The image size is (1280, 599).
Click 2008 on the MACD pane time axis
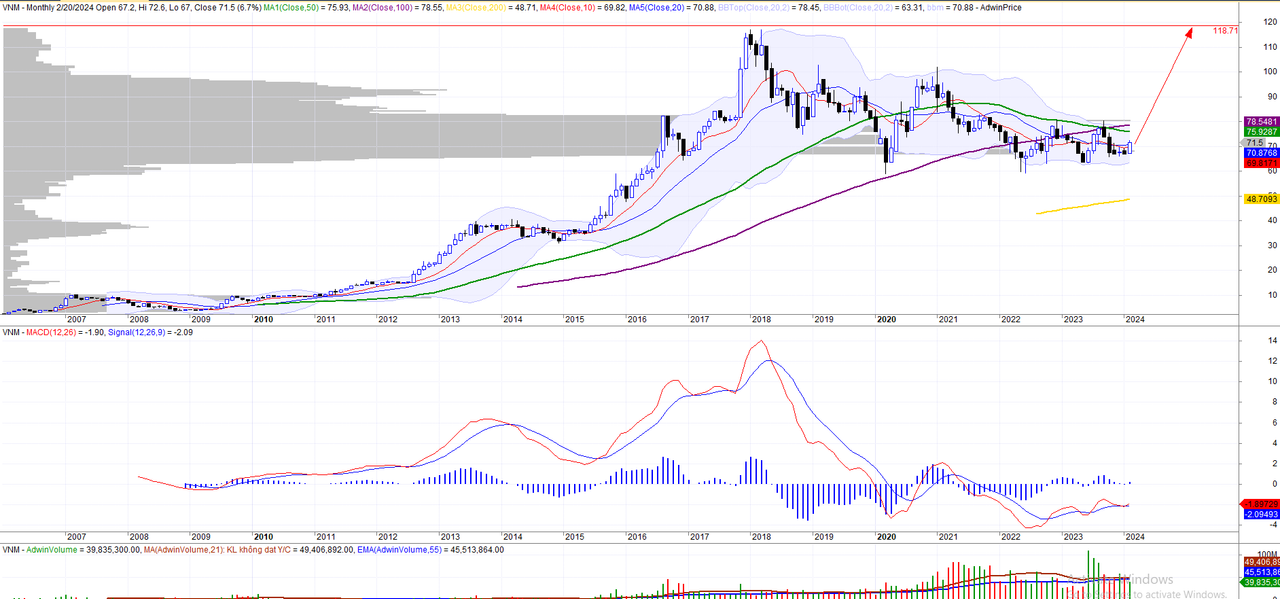(139, 537)
